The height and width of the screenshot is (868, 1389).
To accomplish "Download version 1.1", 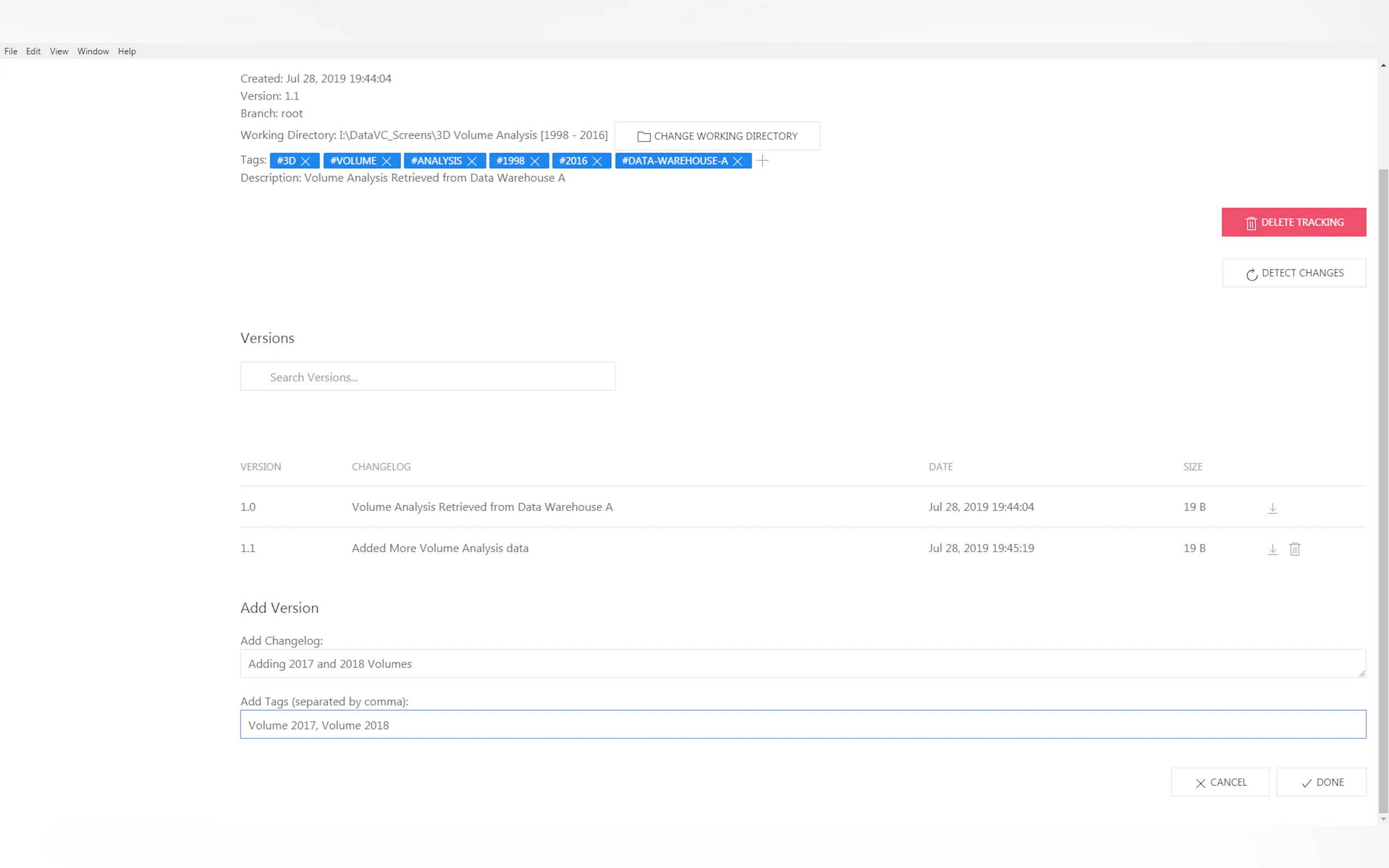I will click(x=1273, y=549).
